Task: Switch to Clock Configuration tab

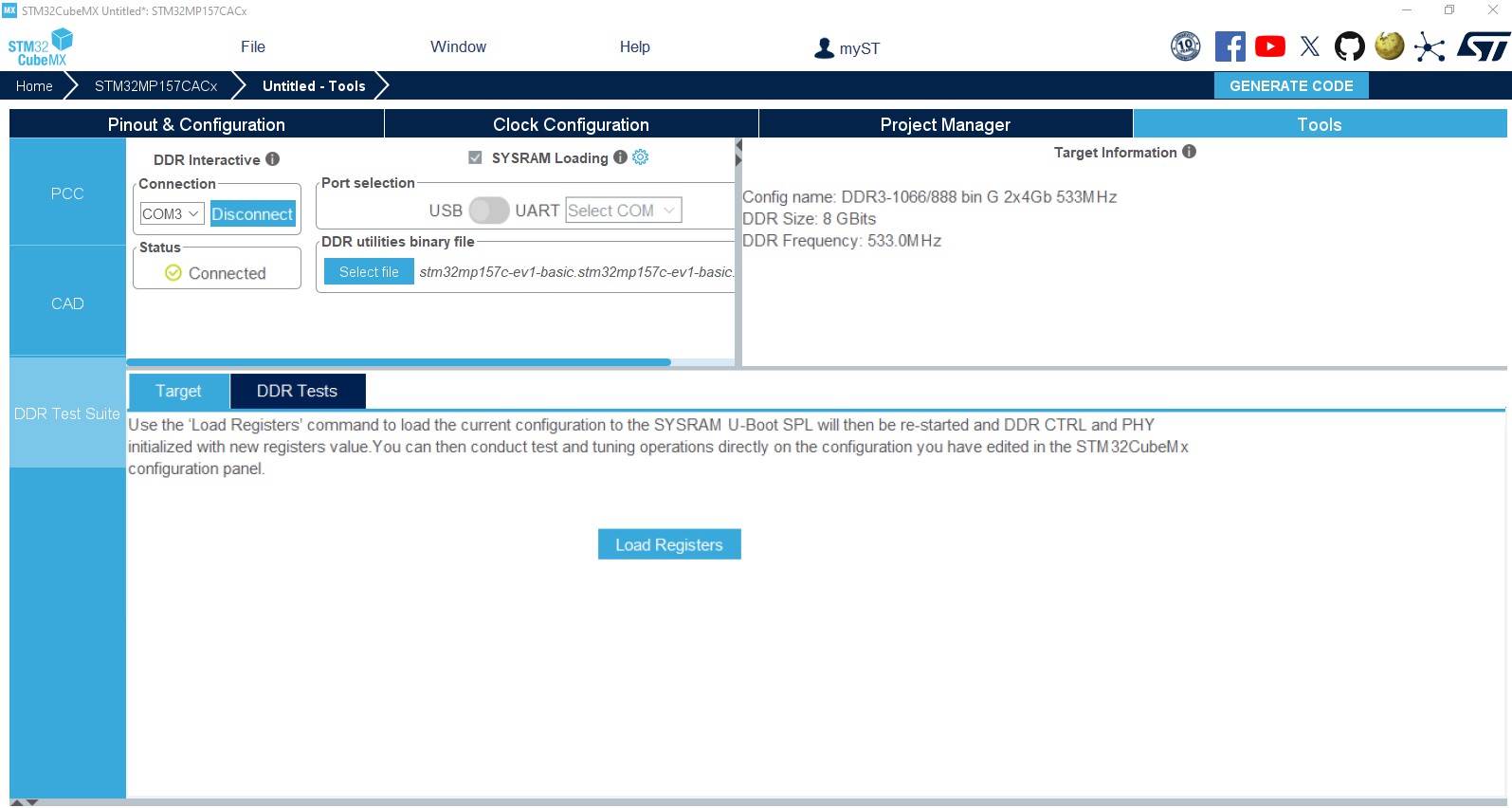Action: pyautogui.click(x=571, y=124)
